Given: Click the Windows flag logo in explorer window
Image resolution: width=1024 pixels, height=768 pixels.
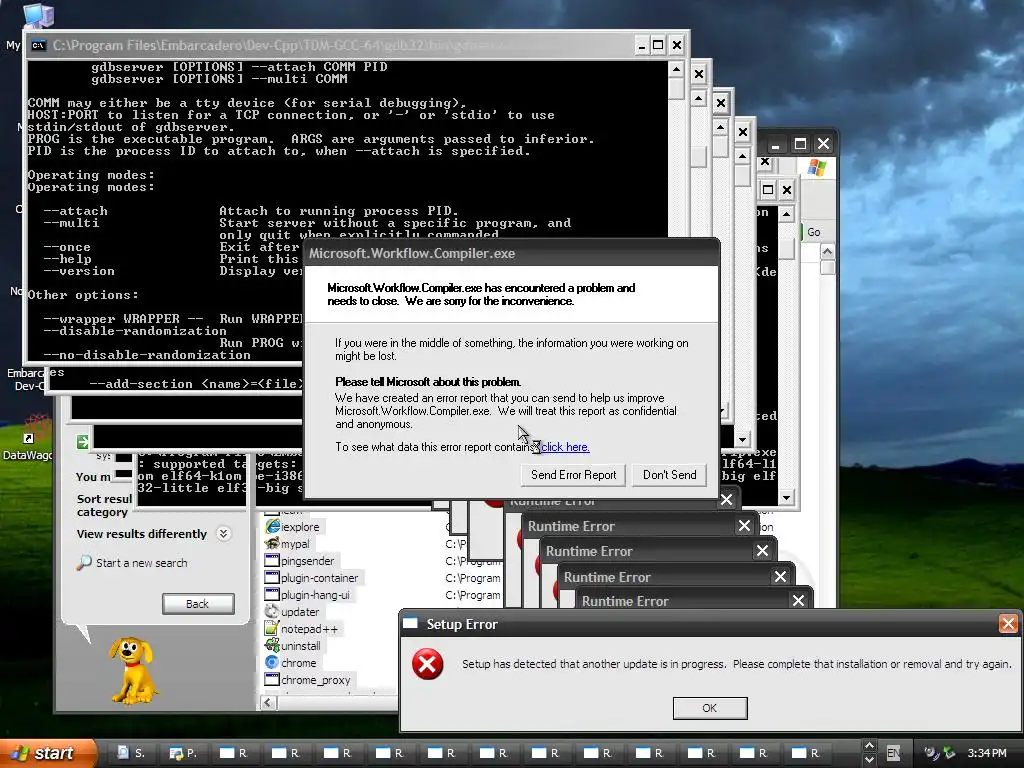Looking at the screenshot, I should point(816,167).
